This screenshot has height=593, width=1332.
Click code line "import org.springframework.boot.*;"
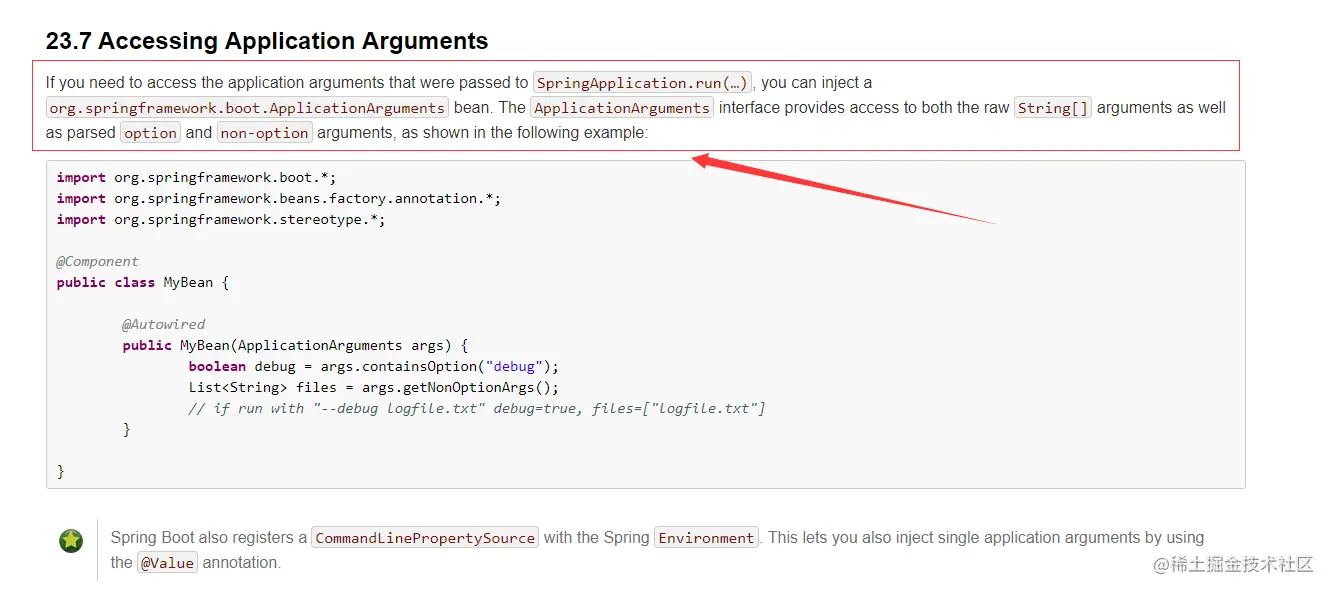click(x=196, y=177)
